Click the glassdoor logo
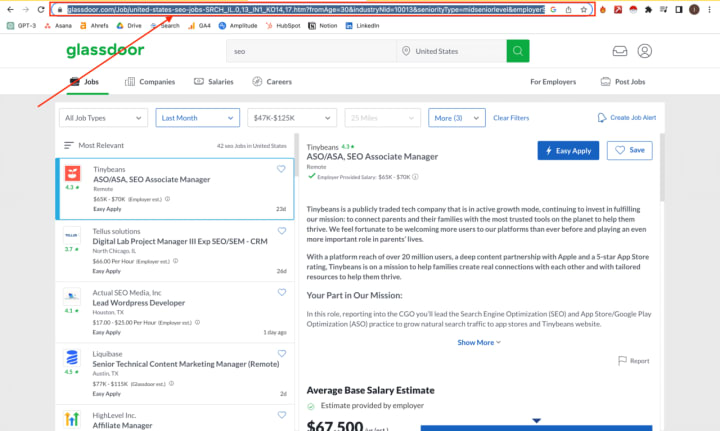 pos(105,50)
